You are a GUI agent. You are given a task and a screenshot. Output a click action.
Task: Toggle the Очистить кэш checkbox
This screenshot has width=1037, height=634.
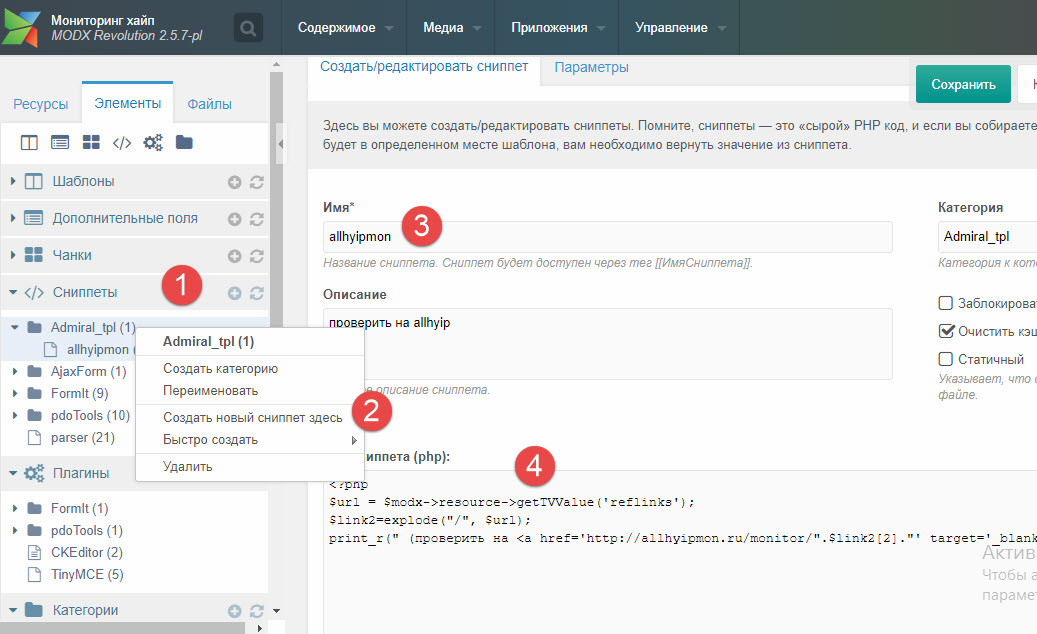coord(946,331)
